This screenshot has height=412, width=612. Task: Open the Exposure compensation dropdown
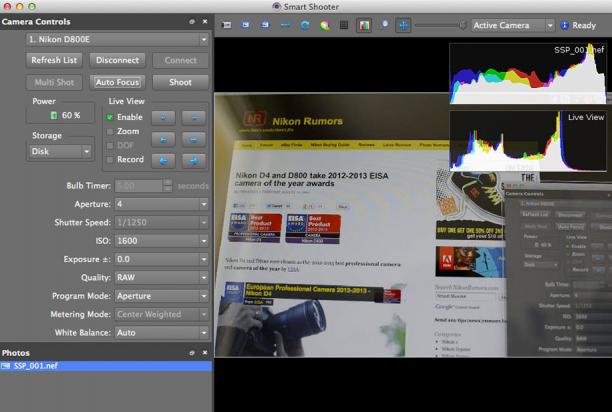(x=162, y=259)
